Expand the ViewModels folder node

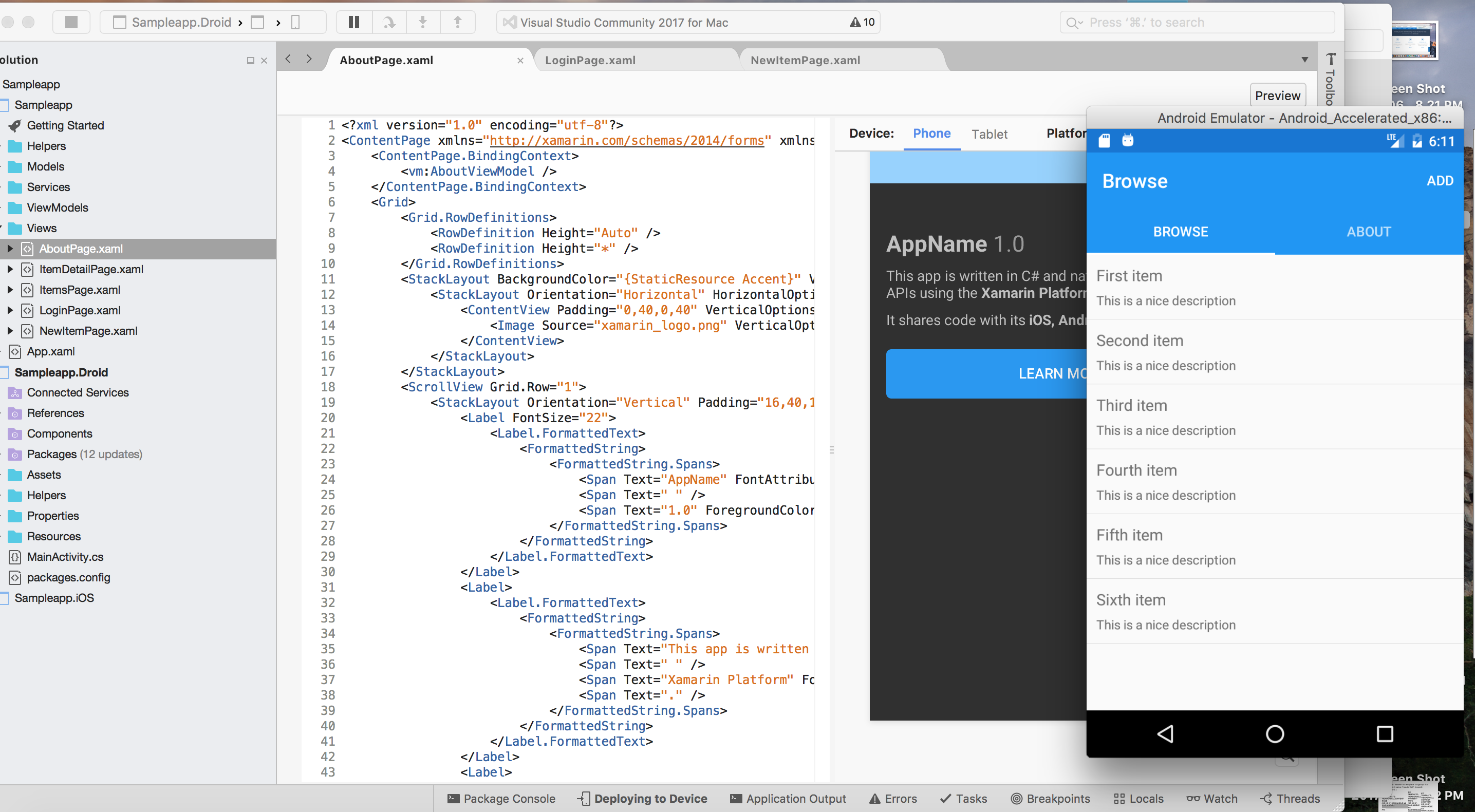coord(7,207)
